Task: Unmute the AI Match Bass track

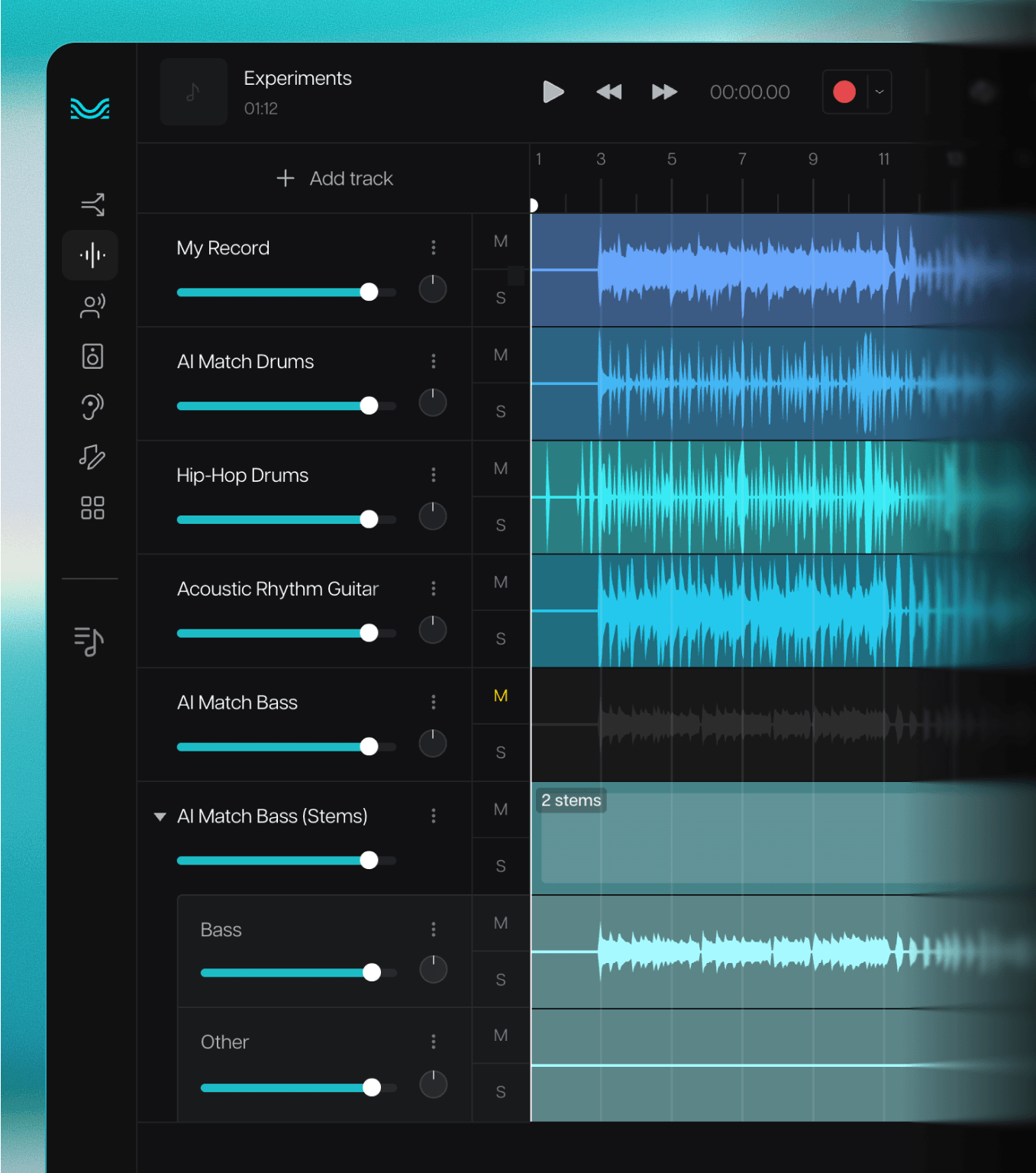Action: 501,696
